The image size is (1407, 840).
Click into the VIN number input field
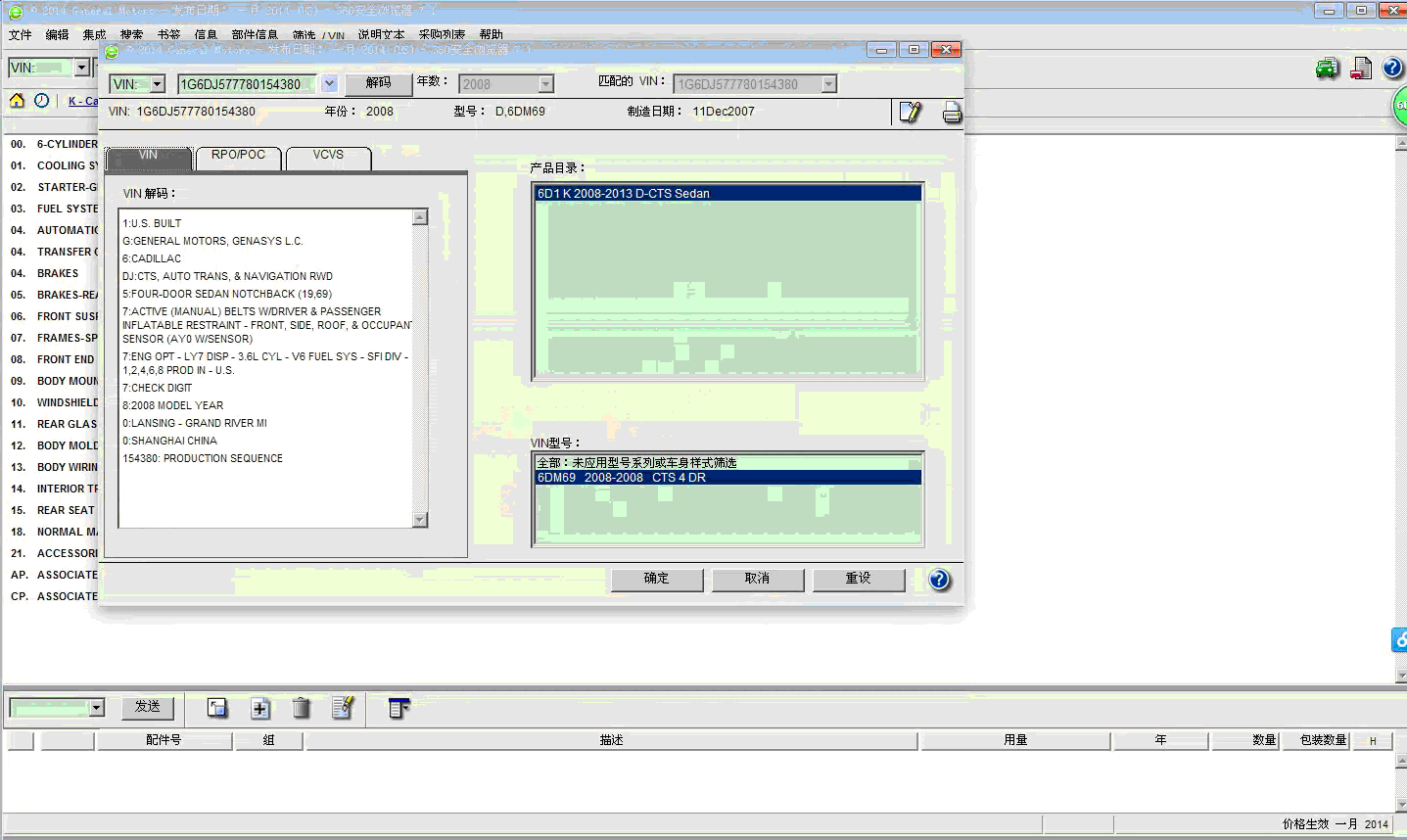coord(247,84)
